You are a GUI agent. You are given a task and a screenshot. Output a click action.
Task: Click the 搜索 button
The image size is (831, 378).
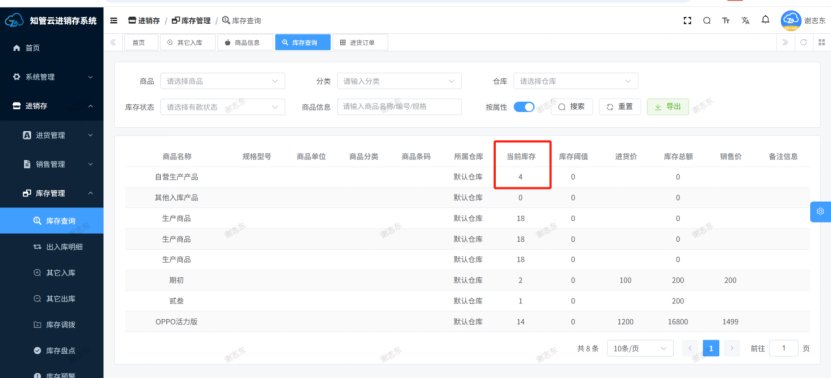coord(572,107)
